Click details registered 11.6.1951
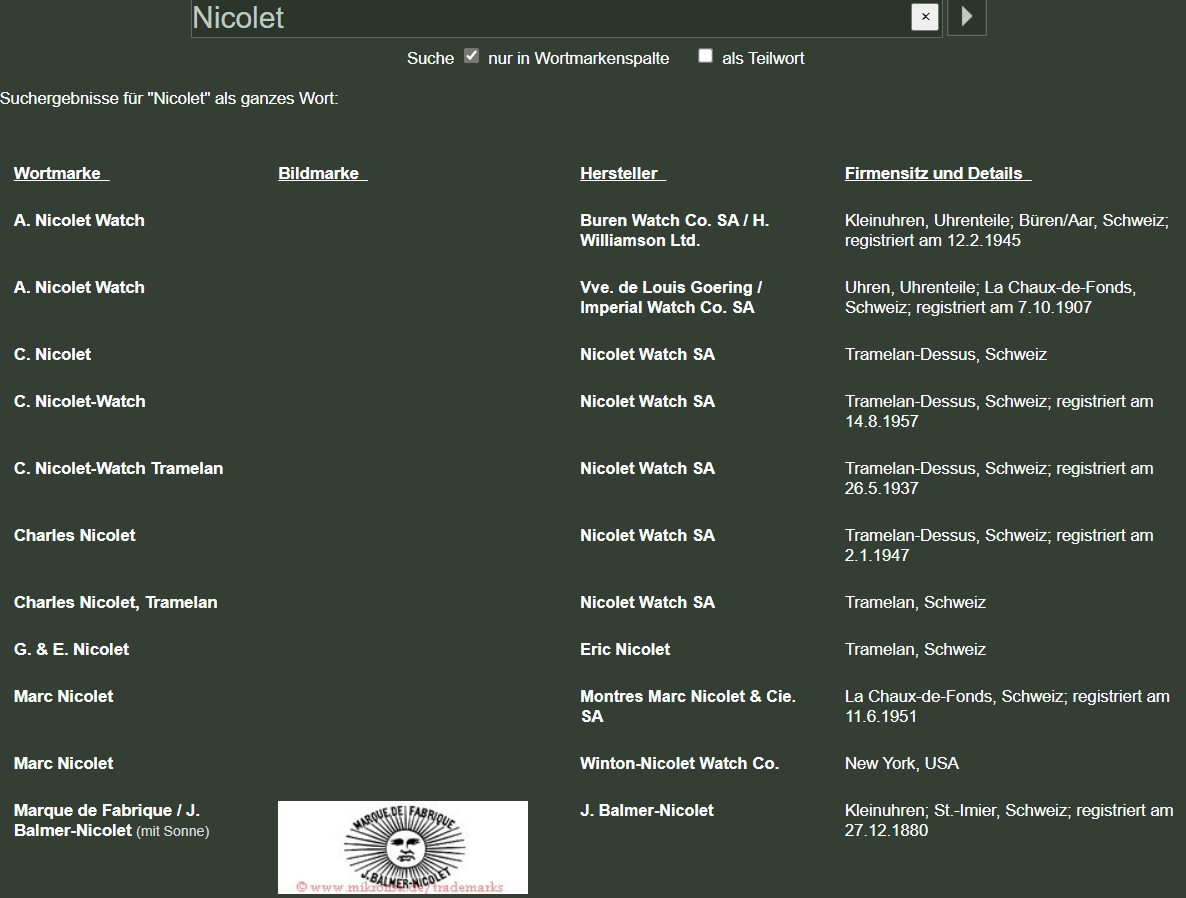 (x=1007, y=706)
